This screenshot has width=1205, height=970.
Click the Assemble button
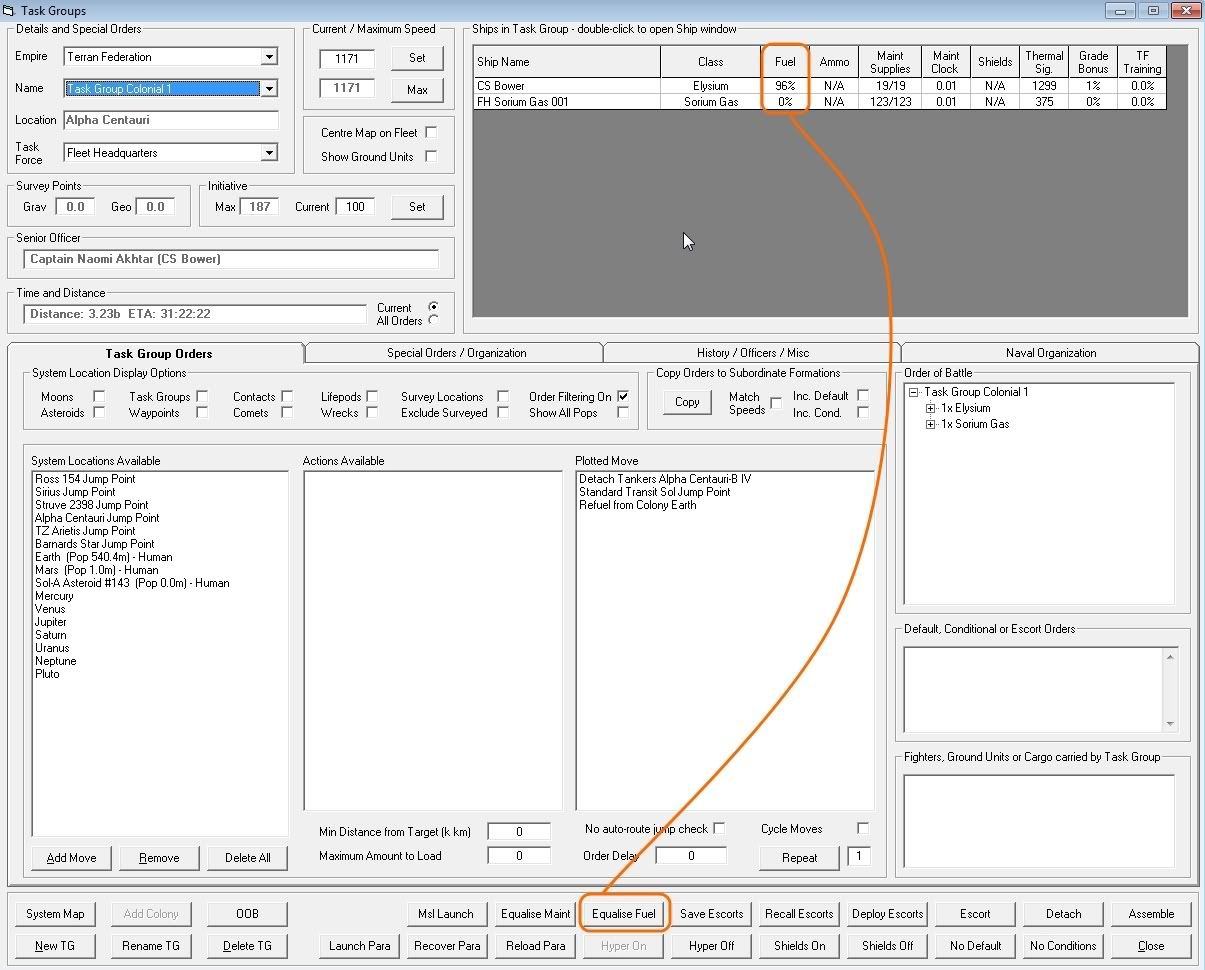tap(1151, 913)
